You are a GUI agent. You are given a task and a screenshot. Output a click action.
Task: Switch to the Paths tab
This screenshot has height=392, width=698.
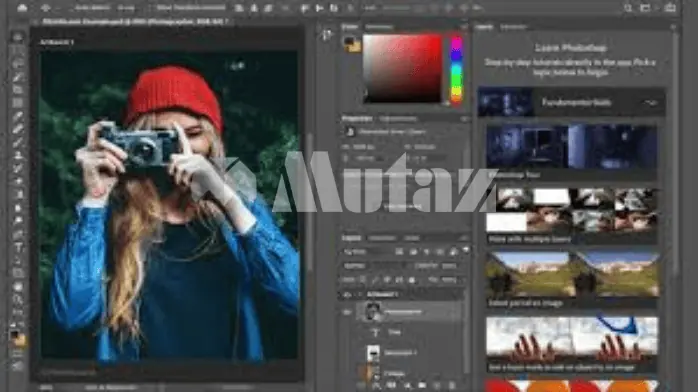pyautogui.click(x=411, y=238)
